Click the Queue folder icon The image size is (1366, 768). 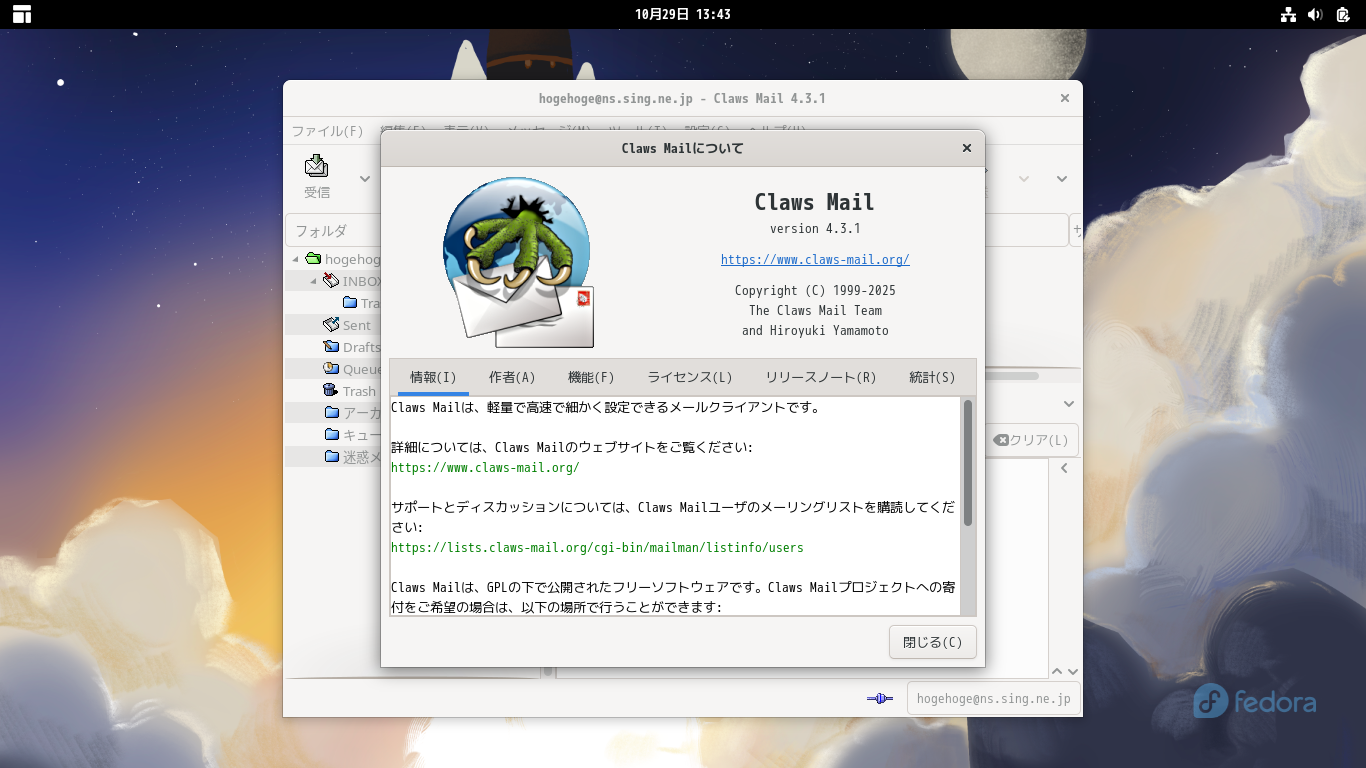[331, 369]
